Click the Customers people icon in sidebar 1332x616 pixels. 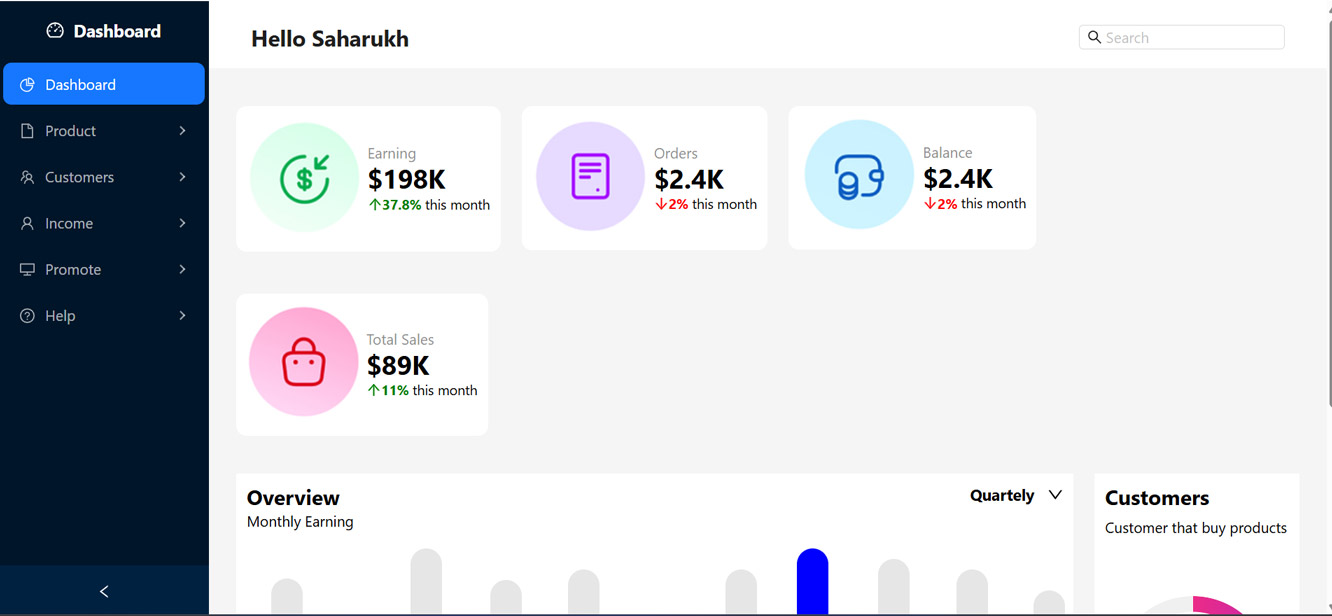pyautogui.click(x=25, y=177)
